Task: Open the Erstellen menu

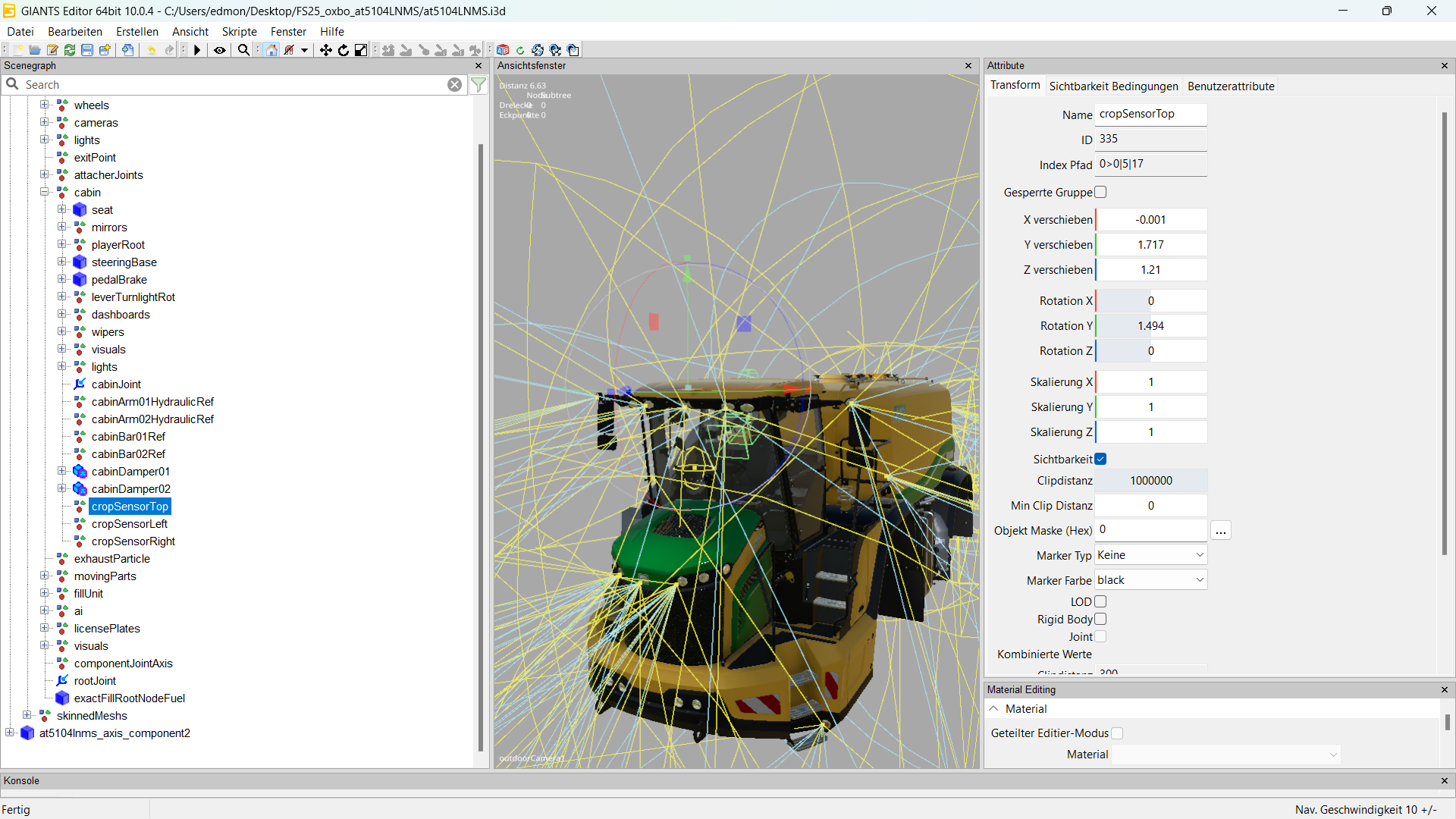Action: [137, 32]
